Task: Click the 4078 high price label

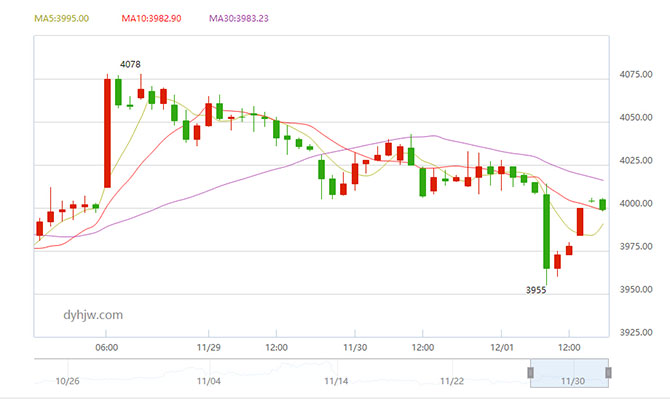Action: 130,64
